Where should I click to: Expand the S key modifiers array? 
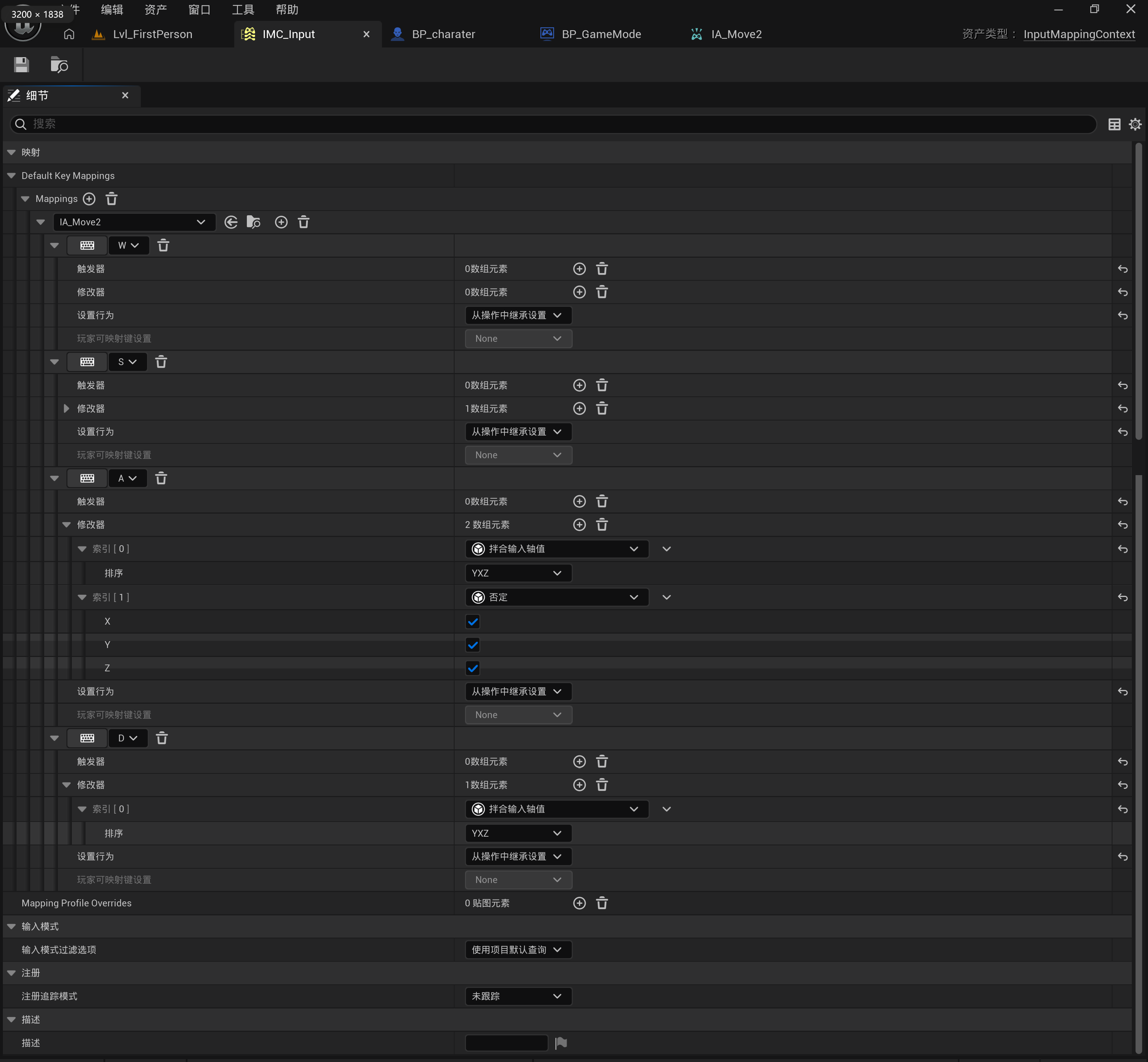[x=66, y=409]
